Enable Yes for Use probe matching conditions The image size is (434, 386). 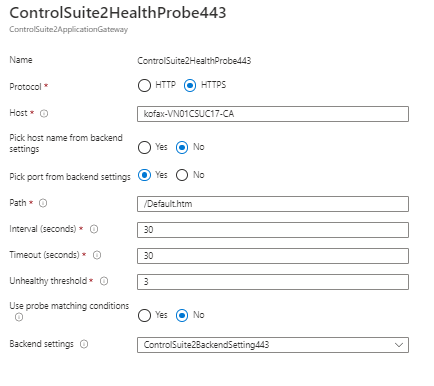[144, 315]
